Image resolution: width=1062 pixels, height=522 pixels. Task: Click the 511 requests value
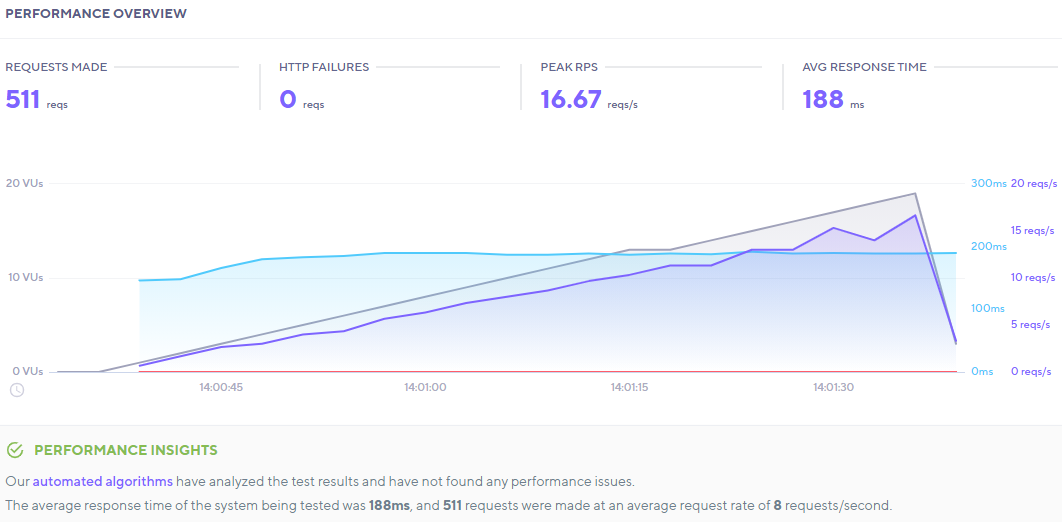[x=23, y=99]
